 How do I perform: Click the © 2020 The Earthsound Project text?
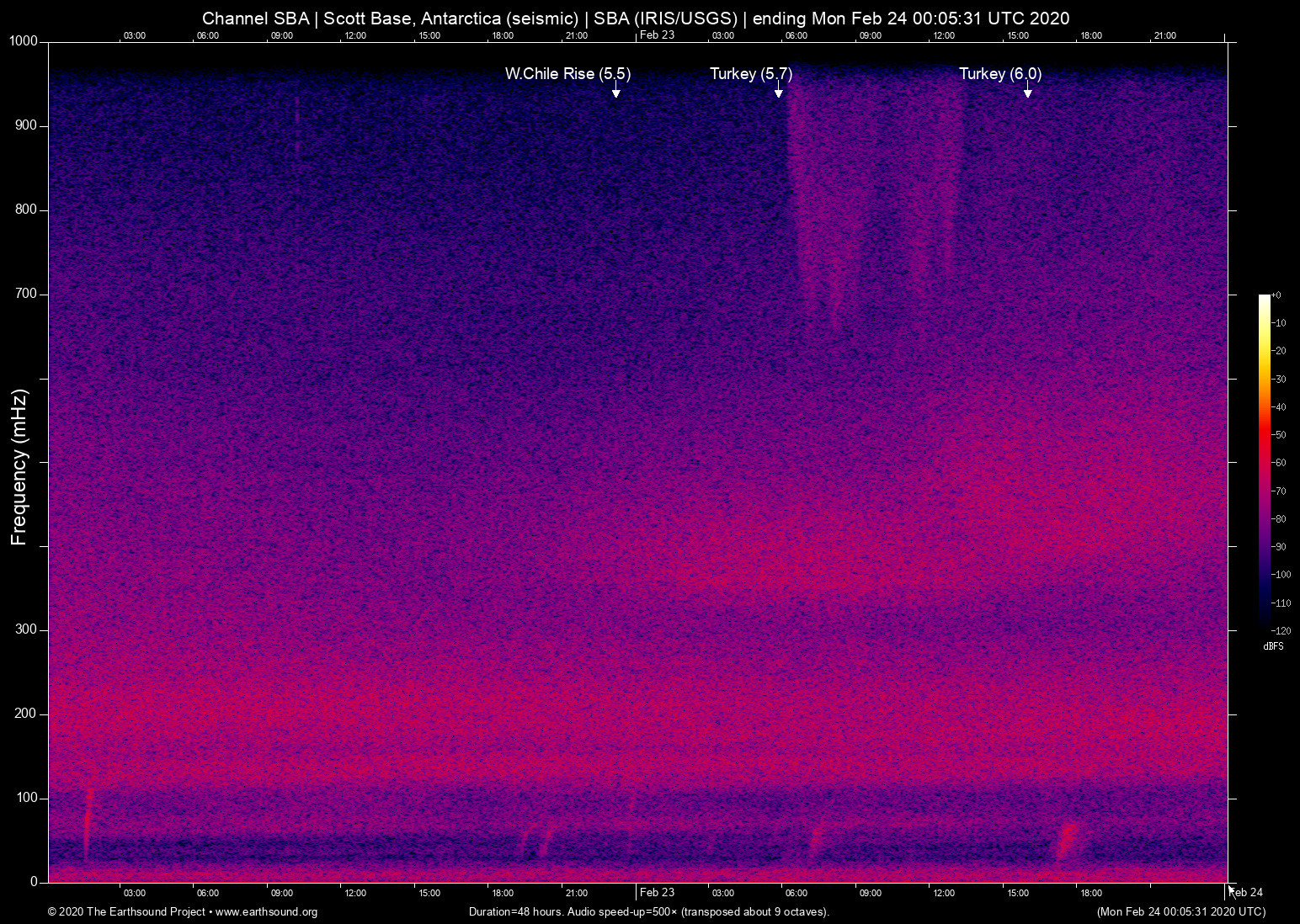(126, 912)
